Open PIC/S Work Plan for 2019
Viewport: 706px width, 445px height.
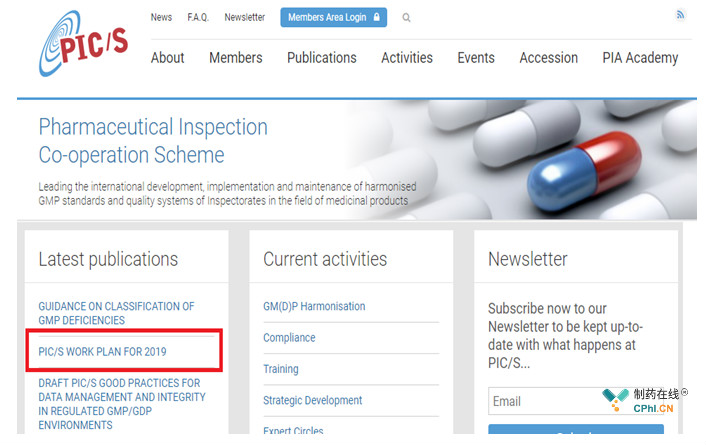(x=102, y=351)
